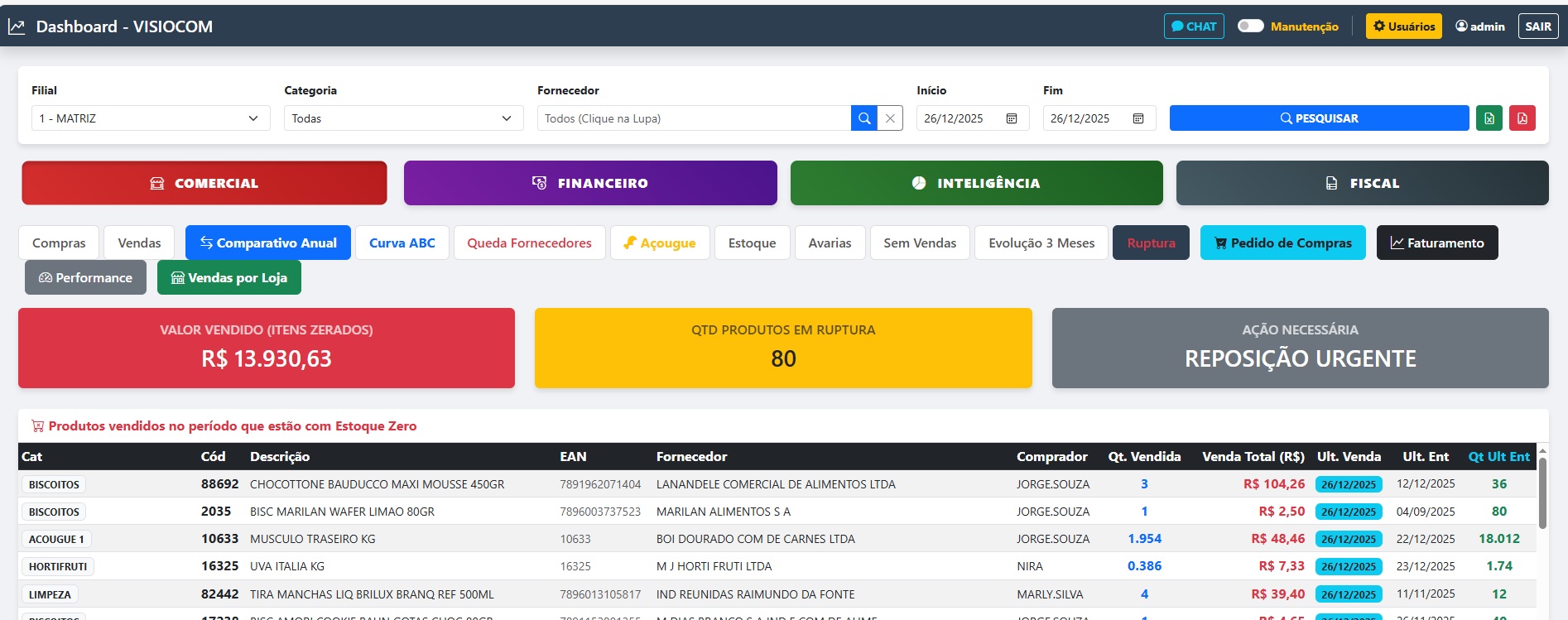Clear the Fornecedor field with X icon
Image resolution: width=1568 pixels, height=620 pixels.
click(x=890, y=118)
